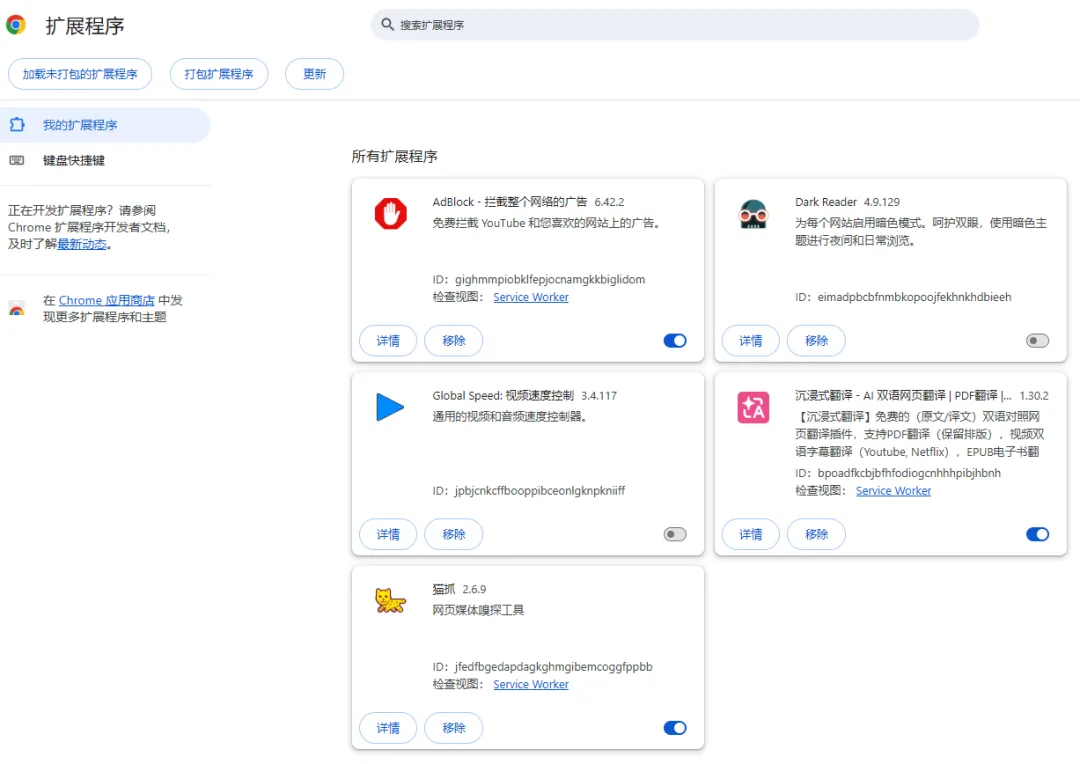Click the 猫抓 ID jfedfbgedapdagkghmgibemcoggfppbb
The height and width of the screenshot is (764, 1080).
point(553,666)
